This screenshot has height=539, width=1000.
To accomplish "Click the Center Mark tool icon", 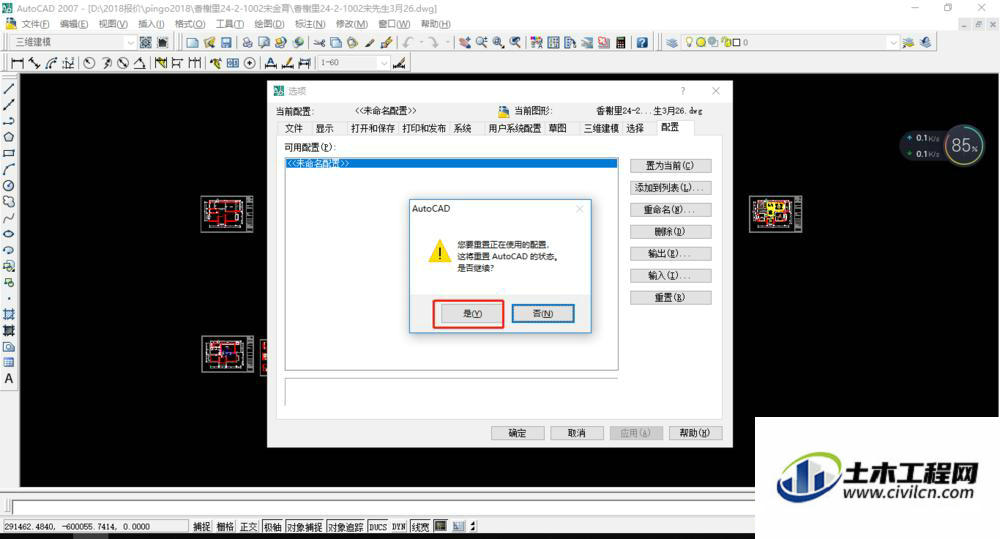I will [250, 63].
